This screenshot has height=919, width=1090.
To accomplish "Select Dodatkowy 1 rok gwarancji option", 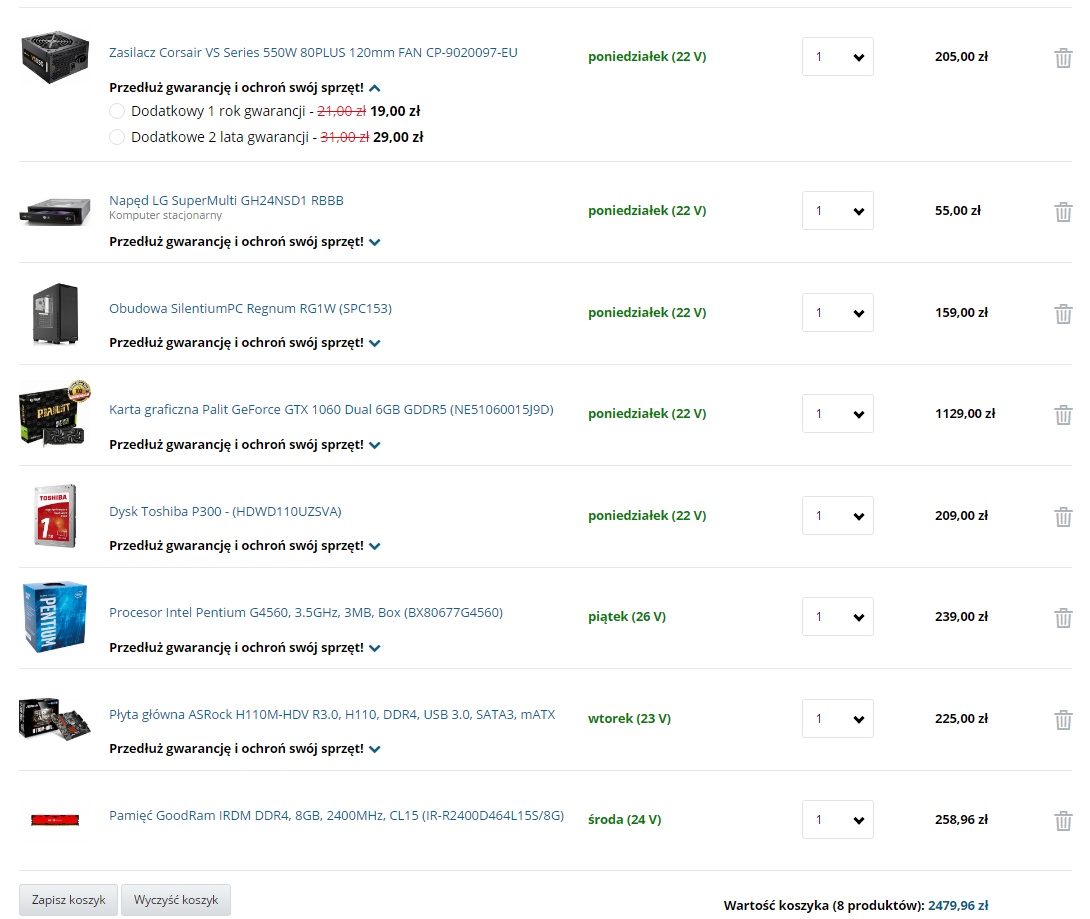I will [x=117, y=111].
